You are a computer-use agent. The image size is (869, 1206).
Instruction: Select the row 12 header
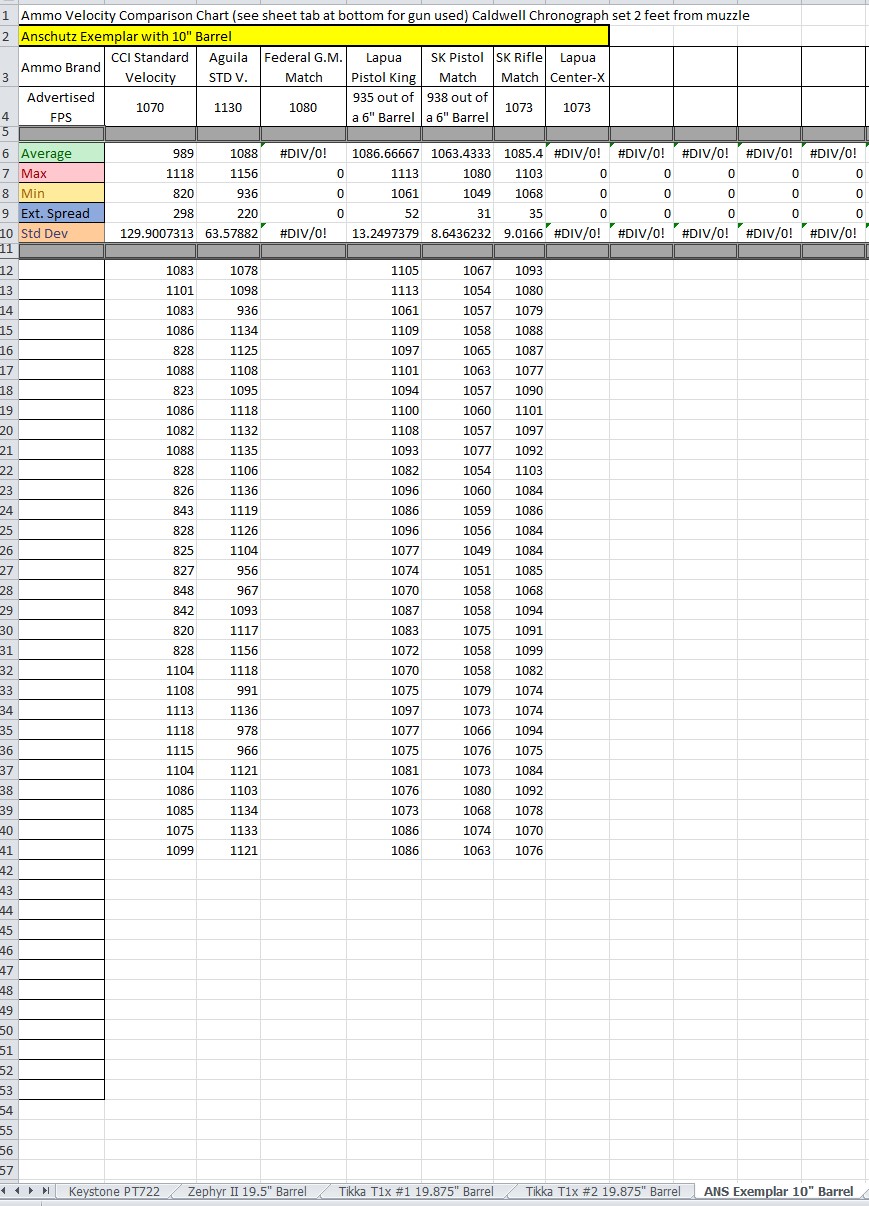pos(8,270)
